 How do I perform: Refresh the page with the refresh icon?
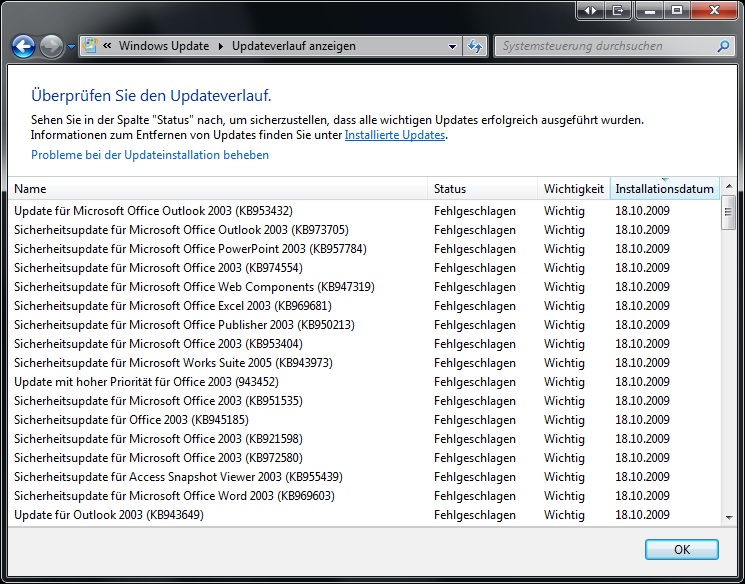[475, 46]
